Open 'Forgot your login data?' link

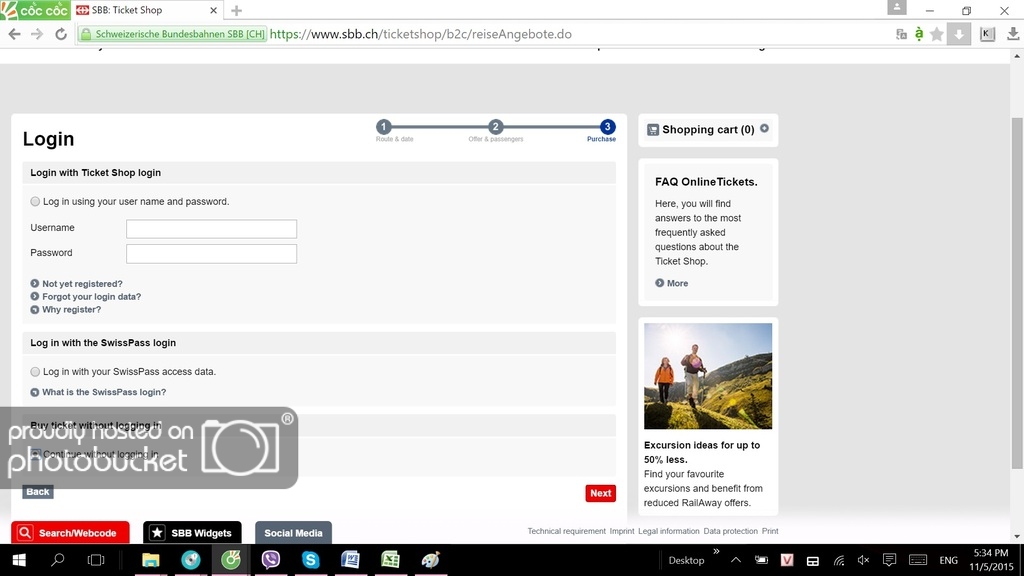[91, 296]
